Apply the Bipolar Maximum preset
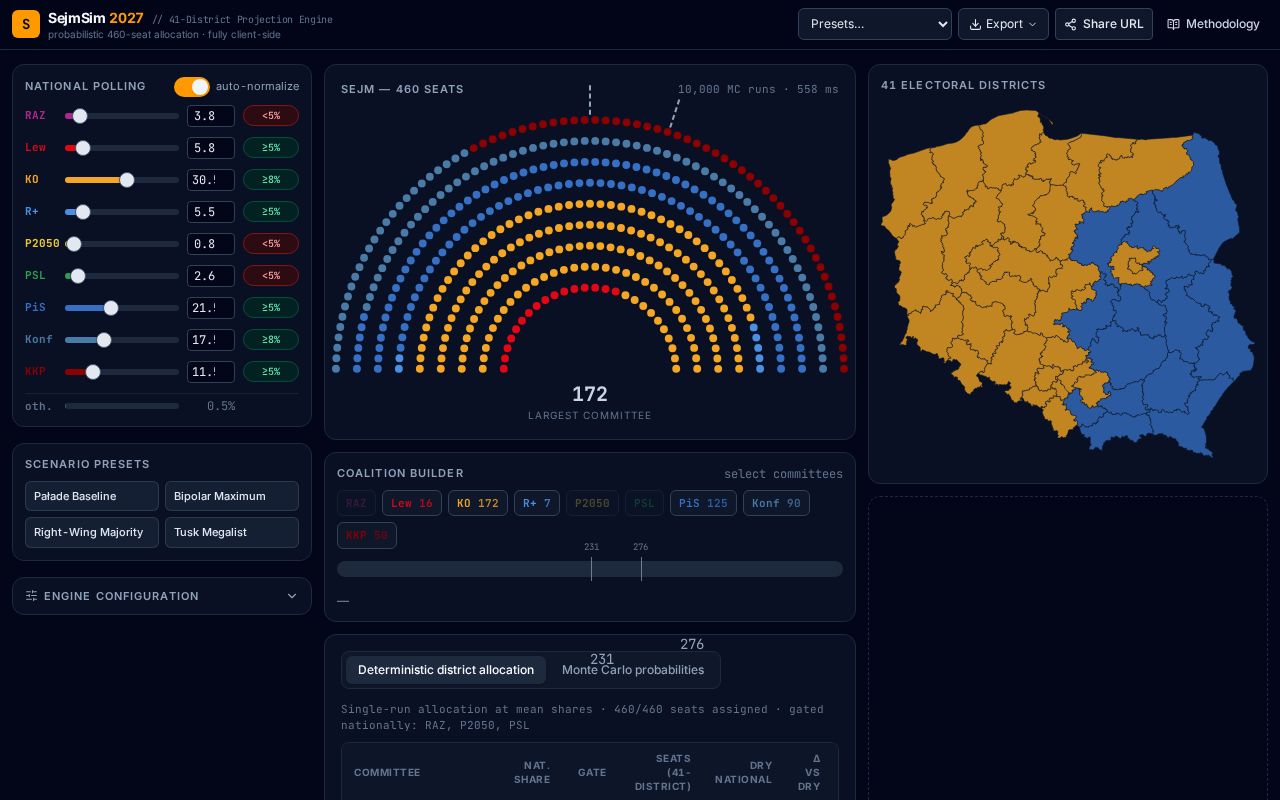Viewport: 1280px width, 800px height. pos(232,496)
